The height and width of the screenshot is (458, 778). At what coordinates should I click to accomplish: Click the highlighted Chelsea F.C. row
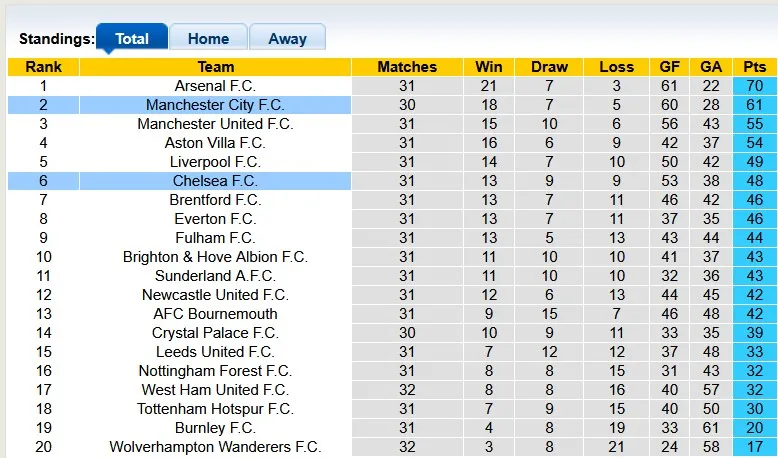(x=215, y=181)
